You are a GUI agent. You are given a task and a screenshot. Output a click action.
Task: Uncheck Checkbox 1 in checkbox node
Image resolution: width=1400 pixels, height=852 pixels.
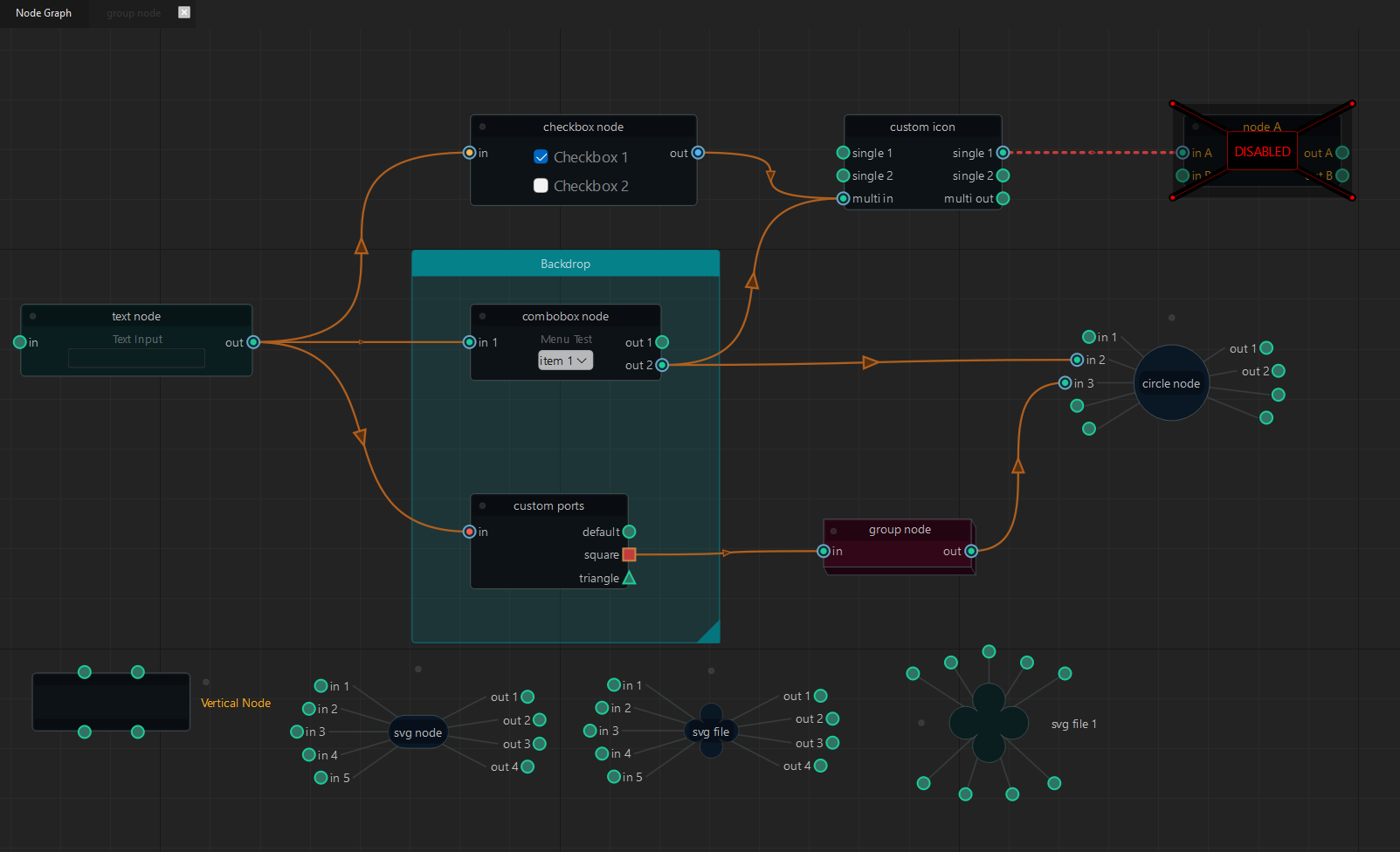point(541,157)
